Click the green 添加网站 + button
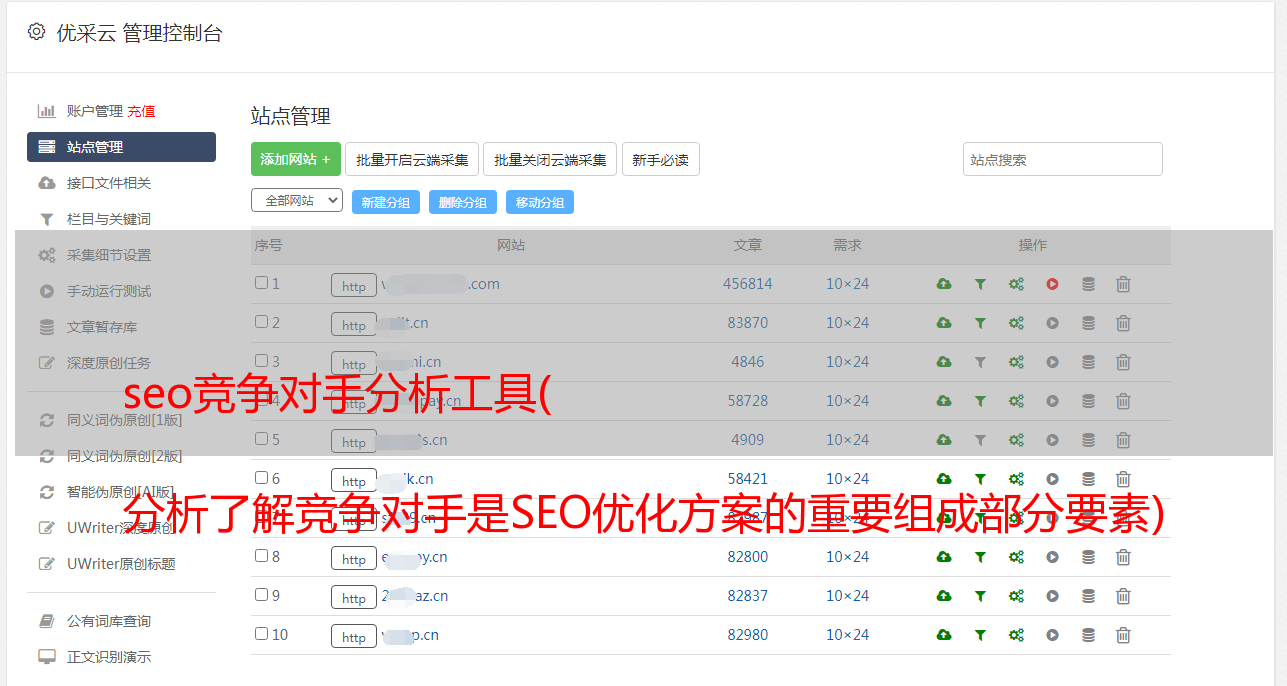This screenshot has height=686, width=1287. [x=296, y=159]
